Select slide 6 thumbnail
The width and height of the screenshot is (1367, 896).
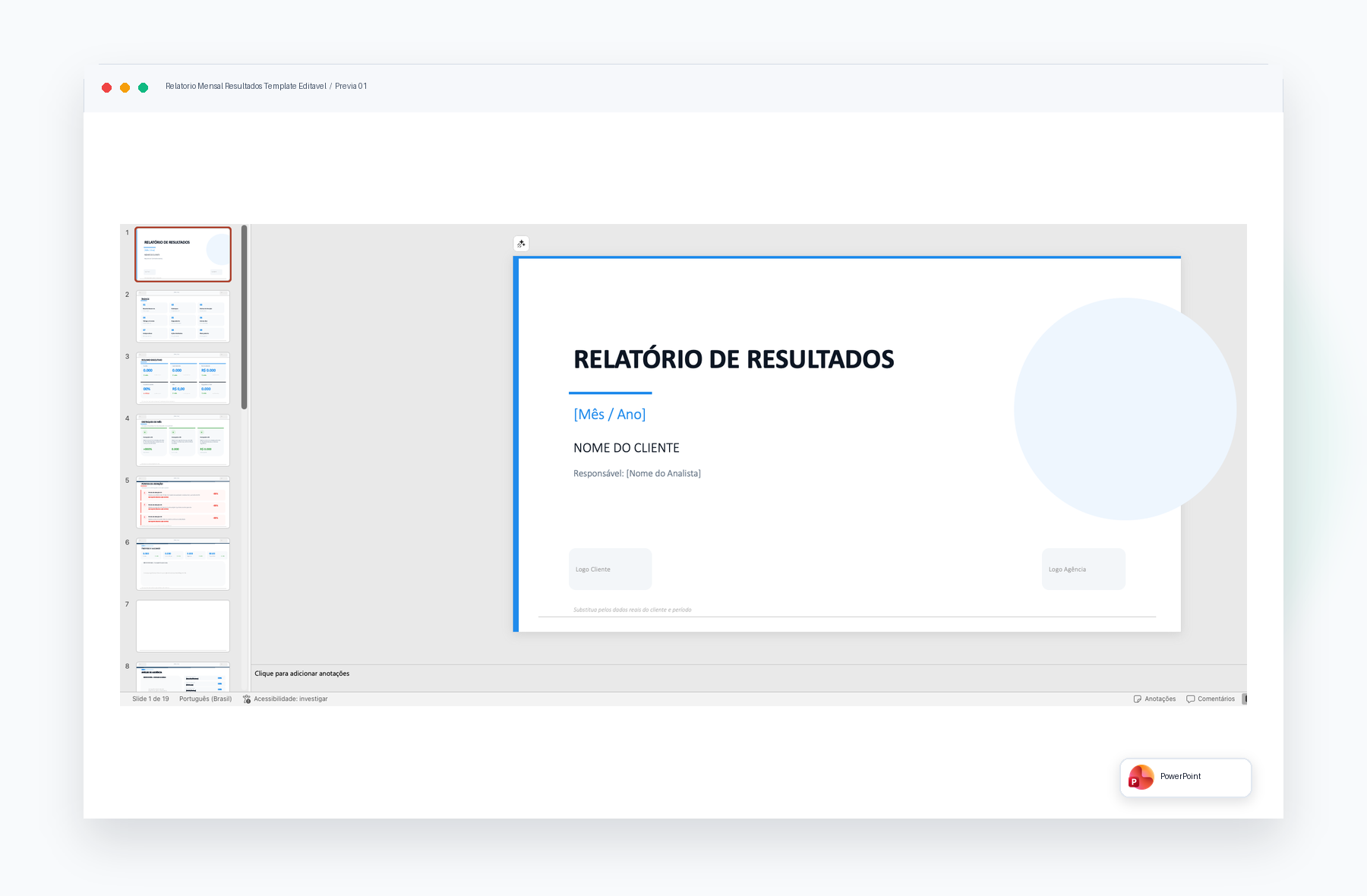pyautogui.click(x=183, y=564)
